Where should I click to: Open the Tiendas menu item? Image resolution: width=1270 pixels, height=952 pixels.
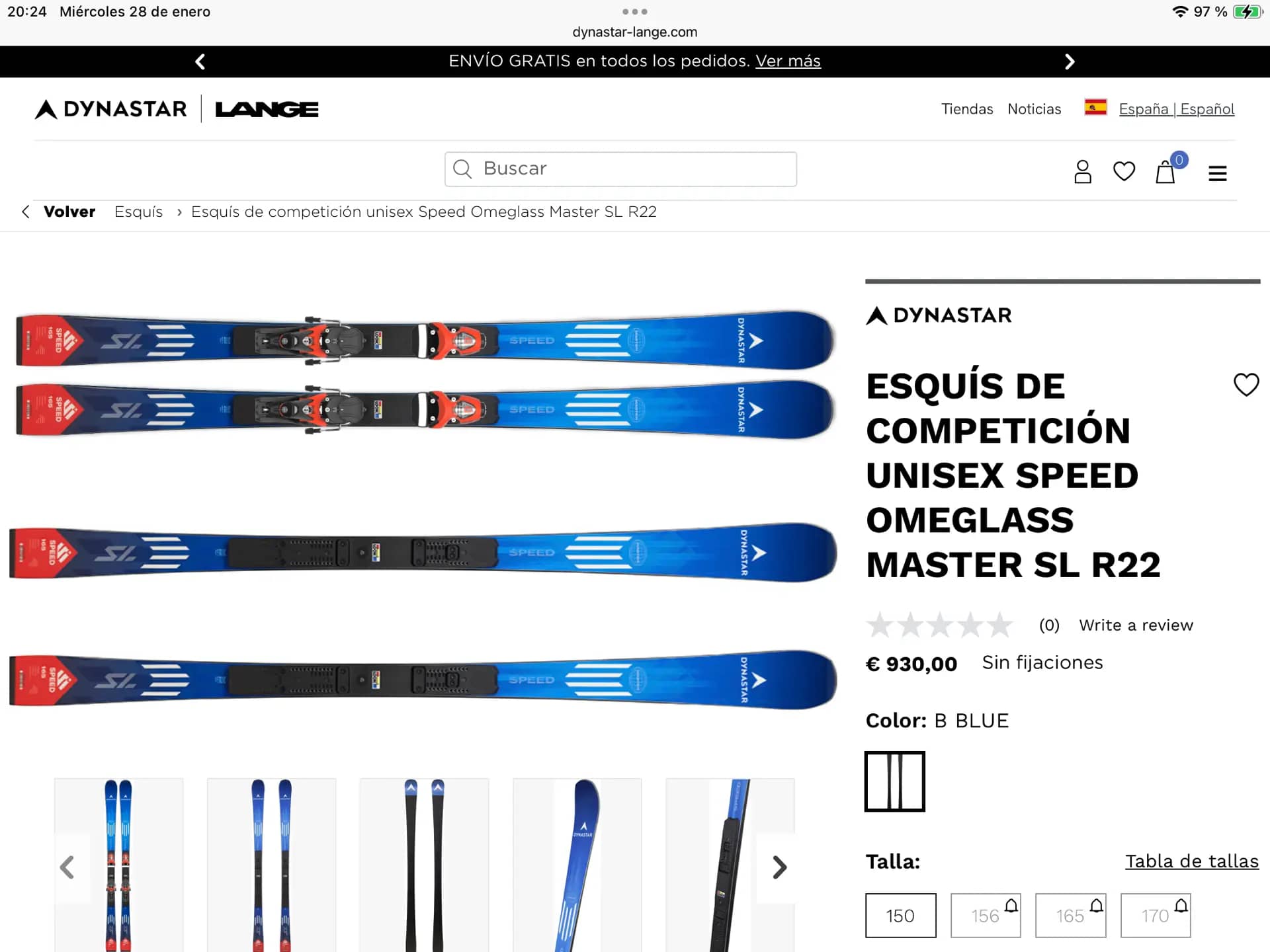pyautogui.click(x=967, y=109)
